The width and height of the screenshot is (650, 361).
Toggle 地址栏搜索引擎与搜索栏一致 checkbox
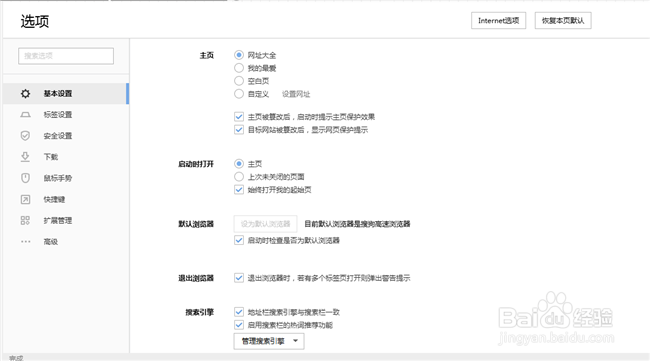coord(239,312)
